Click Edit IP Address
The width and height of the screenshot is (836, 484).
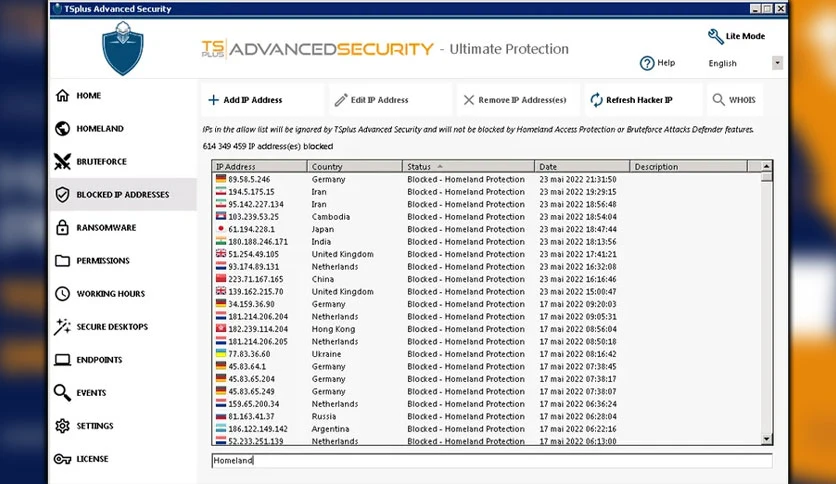(x=390, y=100)
